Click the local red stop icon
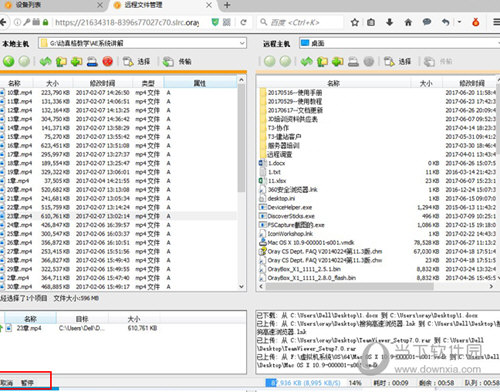Viewport: 500px width, 392px height. pos(107,61)
